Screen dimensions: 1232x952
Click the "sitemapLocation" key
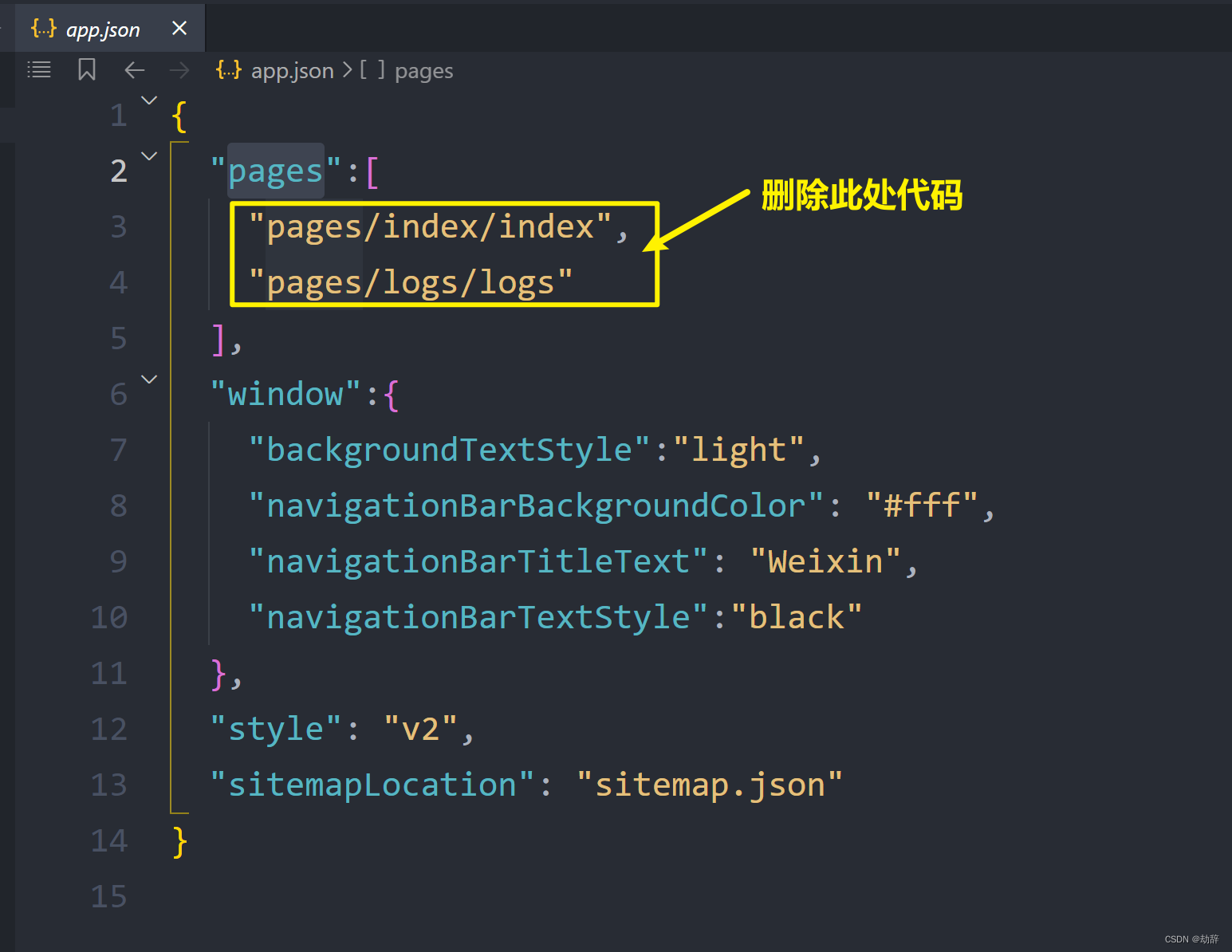pyautogui.click(x=372, y=785)
